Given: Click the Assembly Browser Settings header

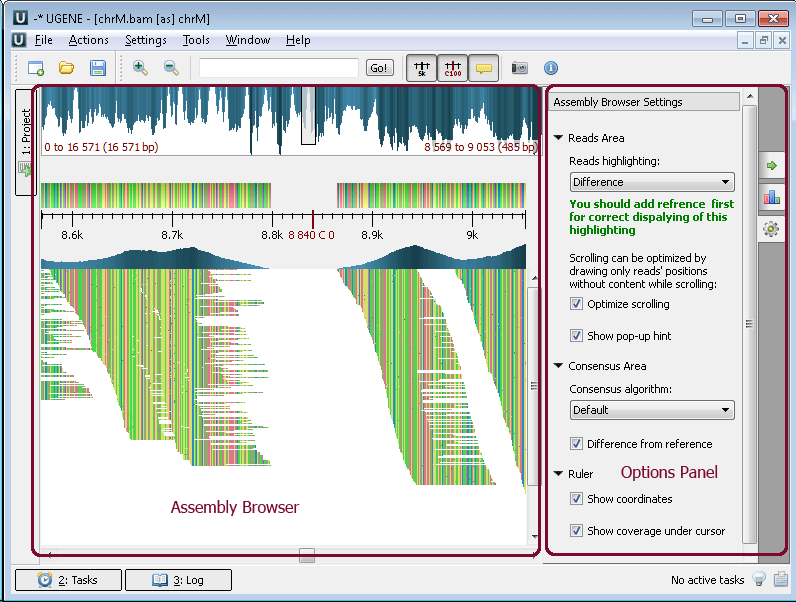Looking at the screenshot, I should 644,102.
